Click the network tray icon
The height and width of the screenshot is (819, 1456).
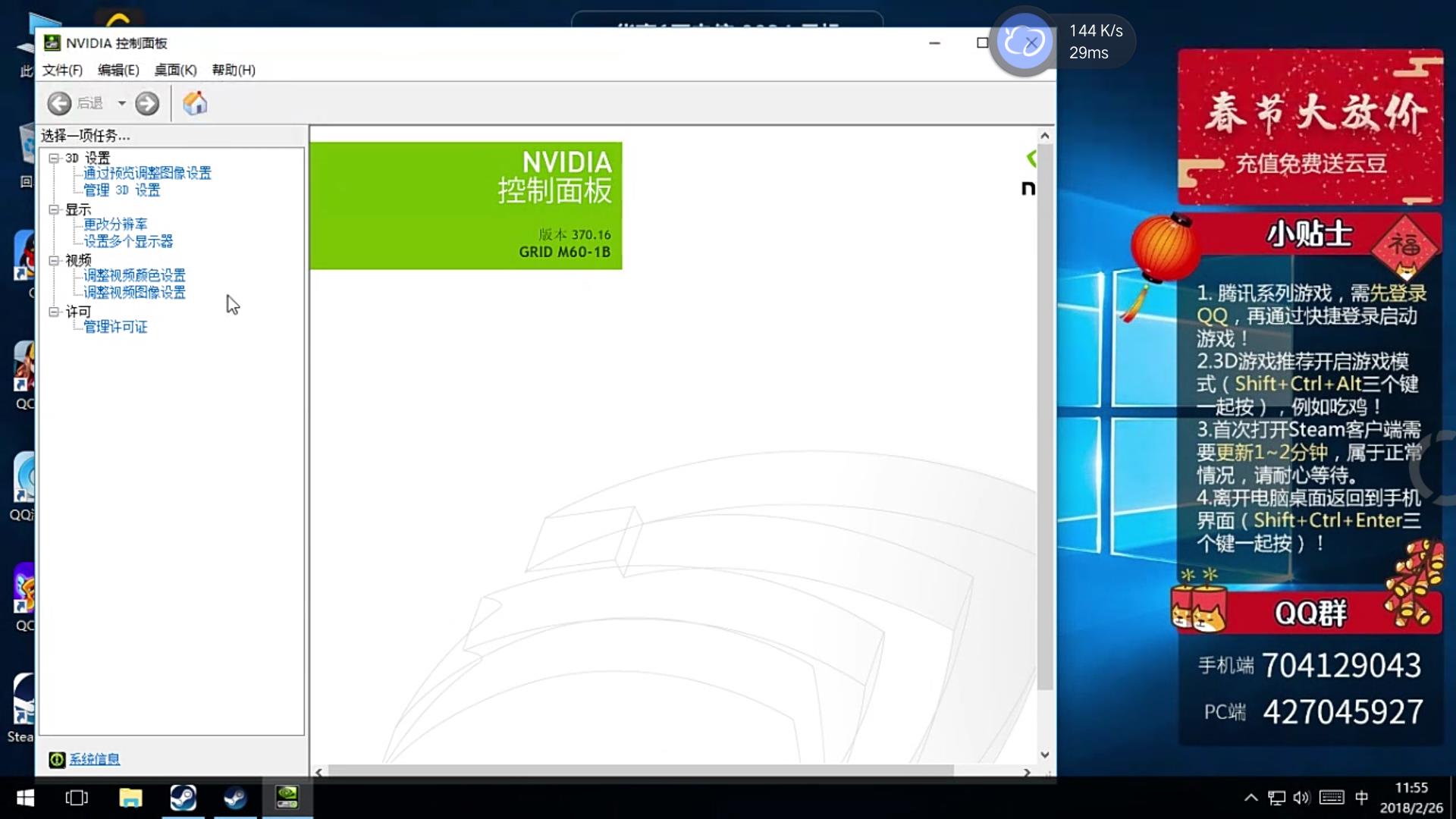pyautogui.click(x=1277, y=798)
